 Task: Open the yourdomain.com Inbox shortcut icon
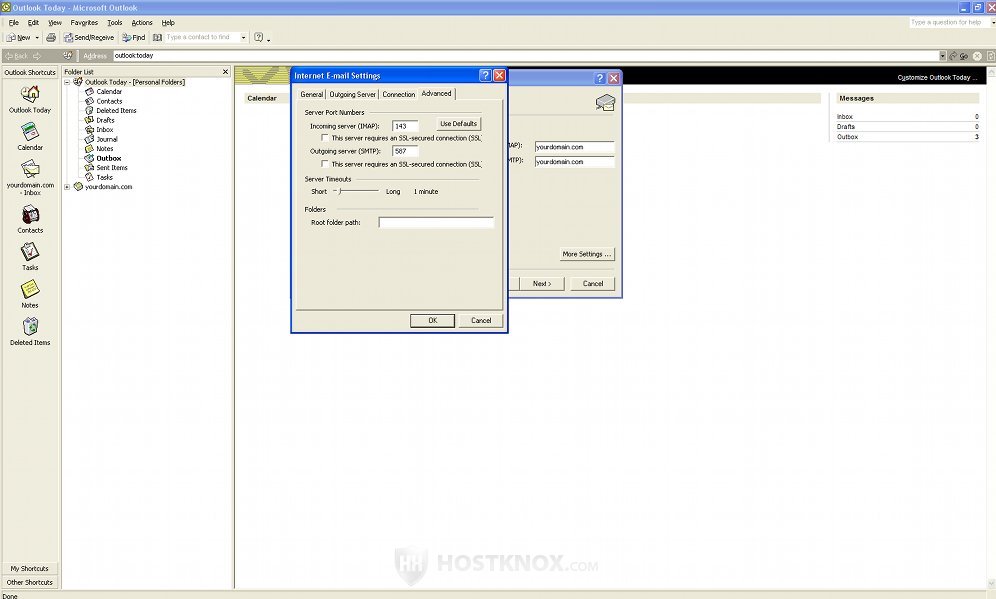[x=30, y=169]
